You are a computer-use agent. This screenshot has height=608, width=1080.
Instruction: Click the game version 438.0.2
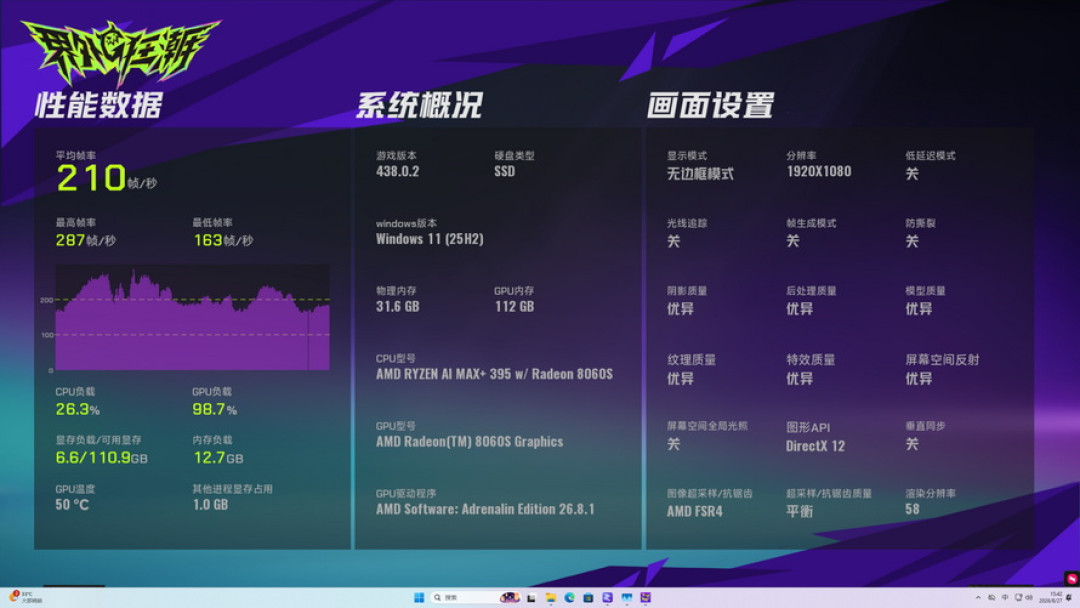[x=397, y=171]
